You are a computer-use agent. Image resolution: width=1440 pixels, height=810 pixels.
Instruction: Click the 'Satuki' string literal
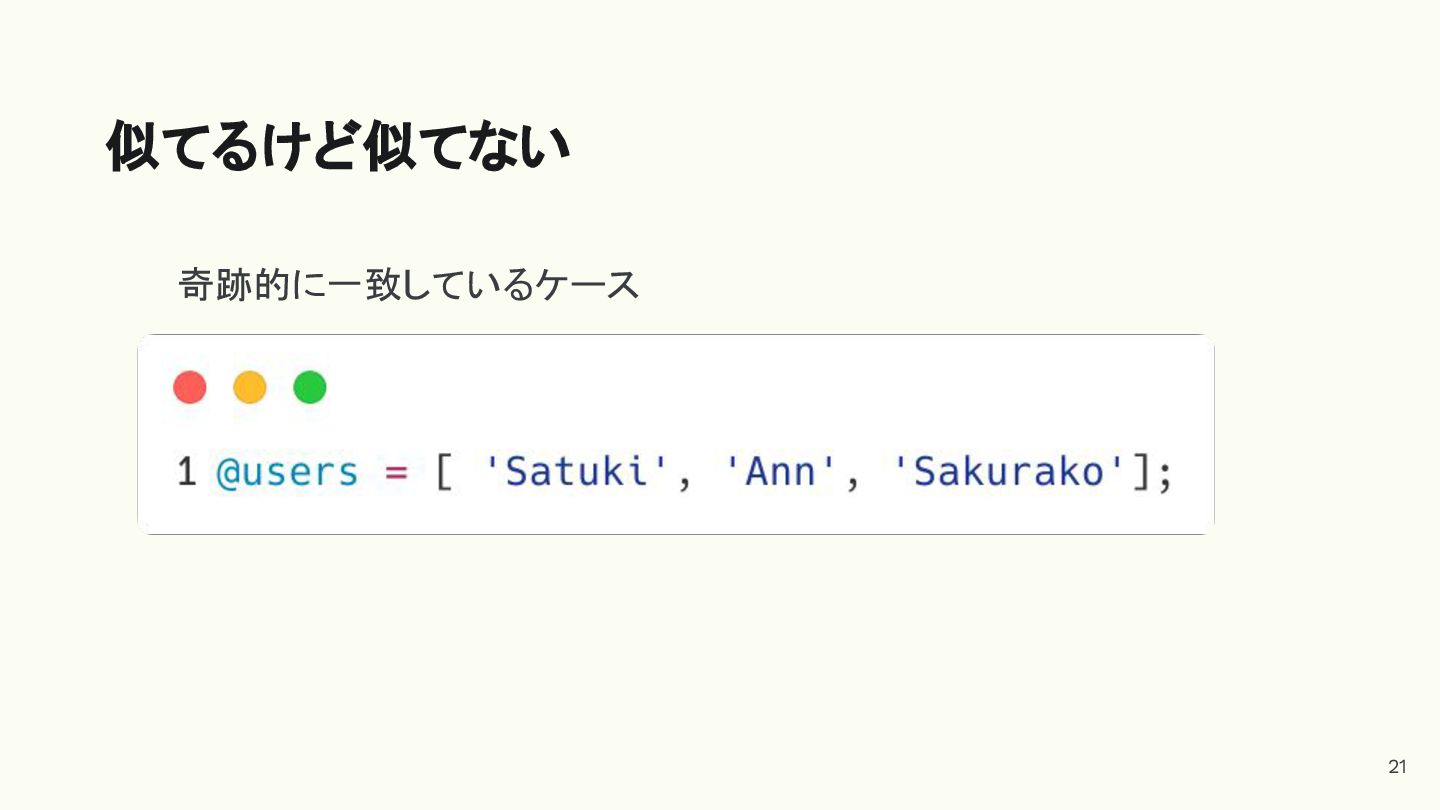click(x=575, y=471)
